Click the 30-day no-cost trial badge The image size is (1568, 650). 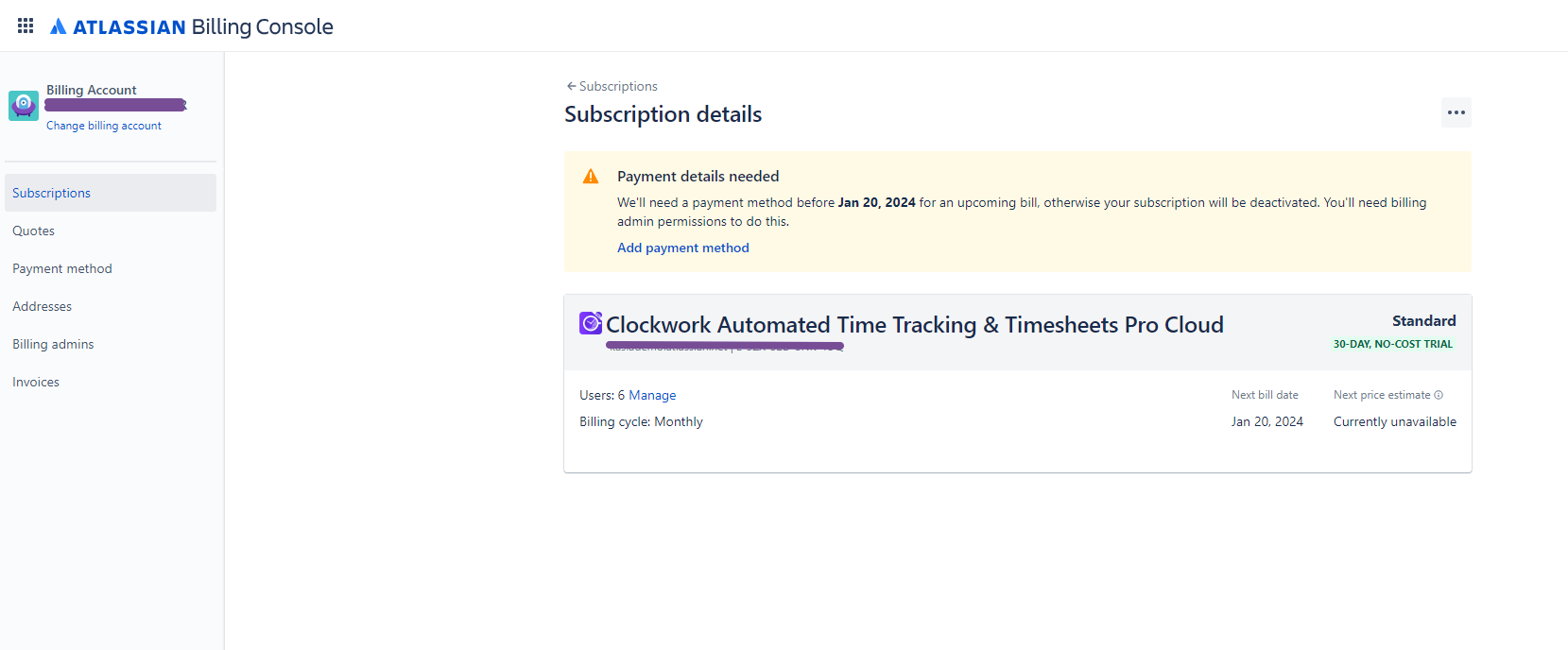coord(1393,344)
